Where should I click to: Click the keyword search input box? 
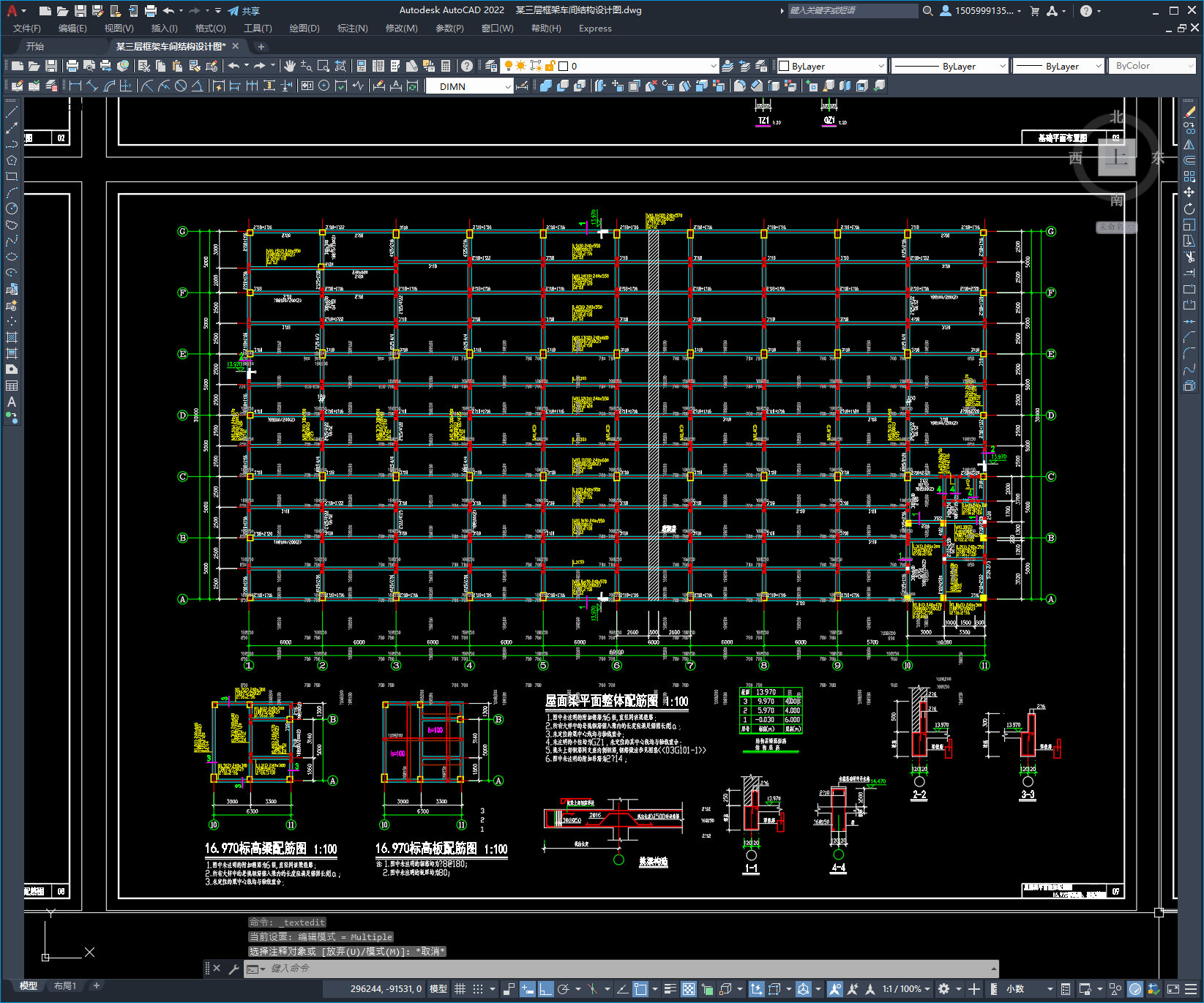(853, 11)
